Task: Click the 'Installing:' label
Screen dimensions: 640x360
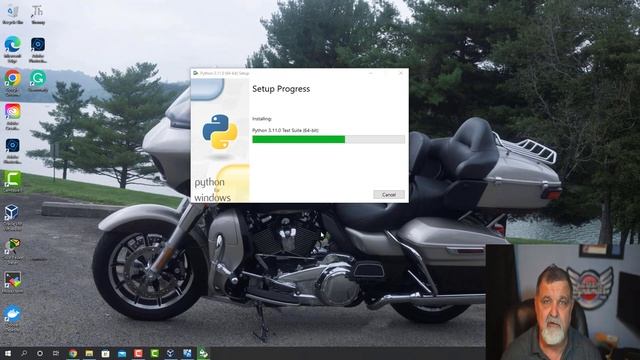Action: click(x=262, y=119)
